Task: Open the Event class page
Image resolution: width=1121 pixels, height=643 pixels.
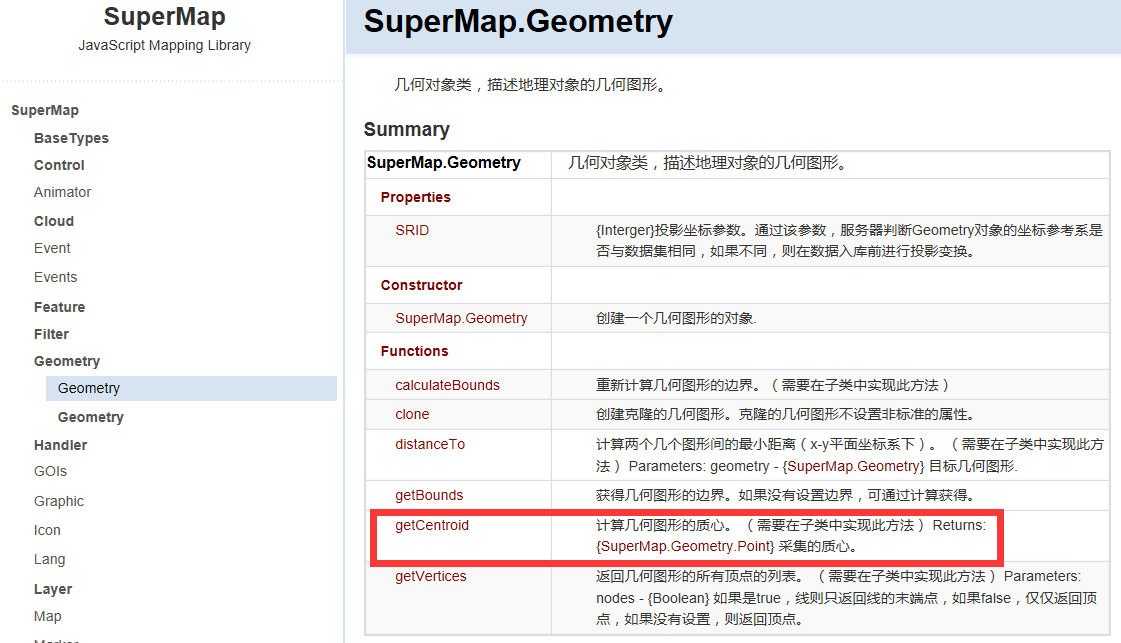Action: click(x=51, y=248)
